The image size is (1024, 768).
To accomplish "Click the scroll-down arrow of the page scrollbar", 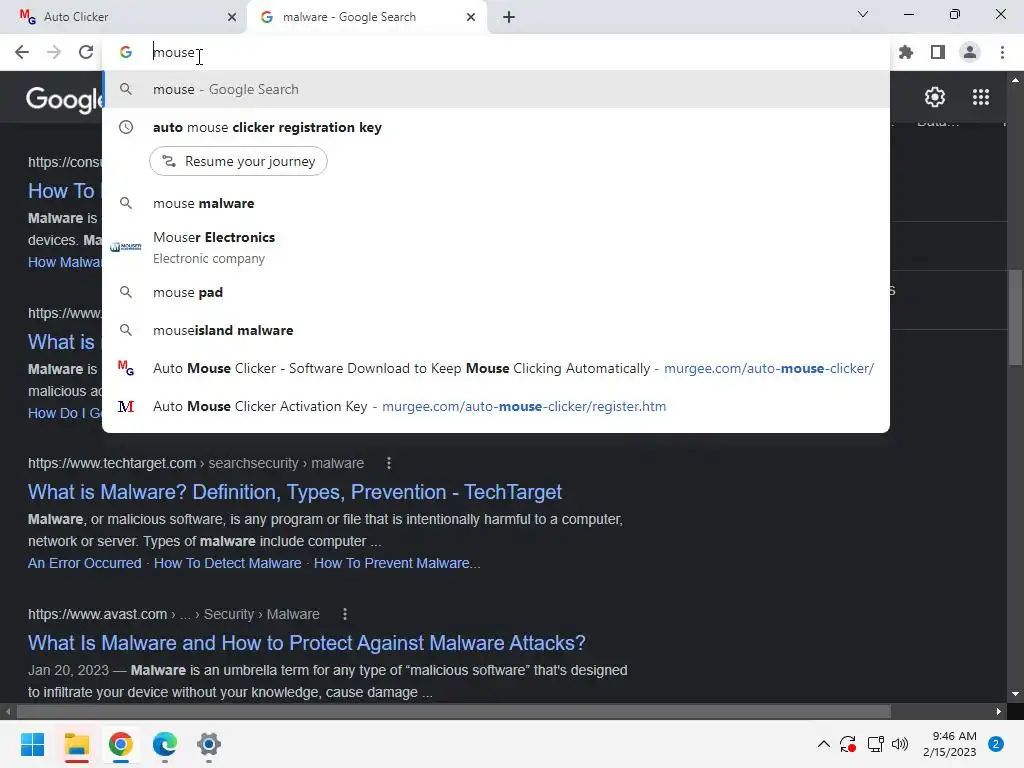I will (1015, 694).
